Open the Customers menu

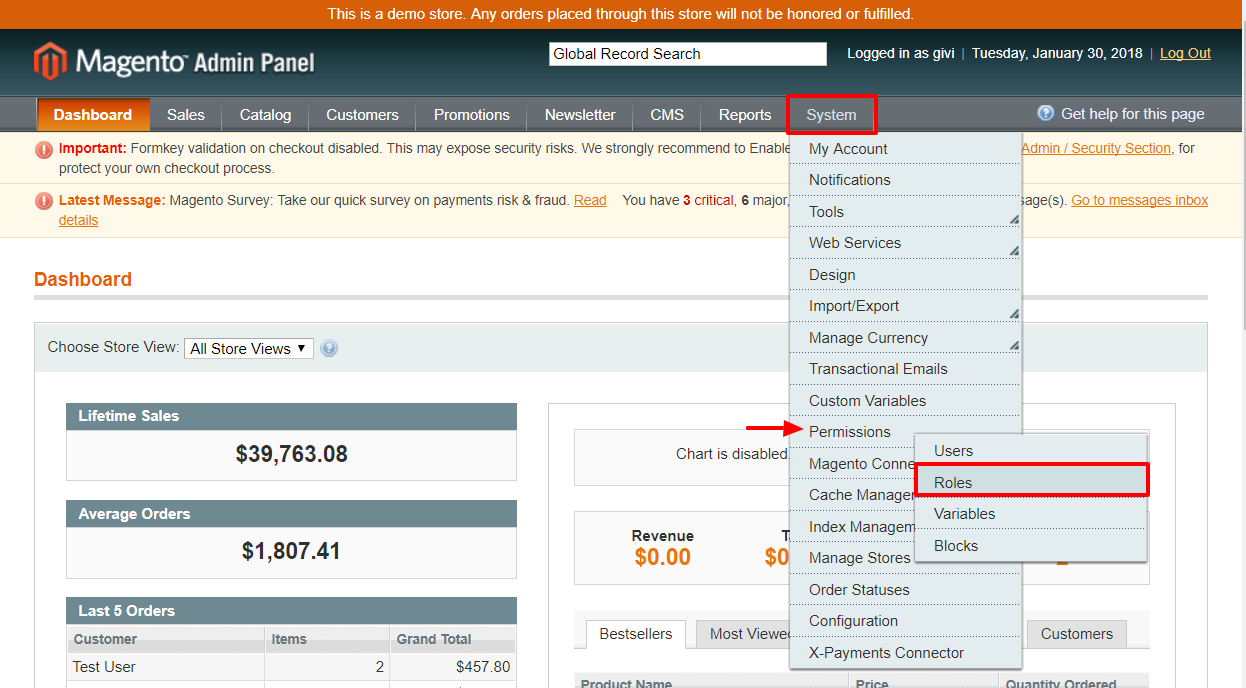click(362, 115)
